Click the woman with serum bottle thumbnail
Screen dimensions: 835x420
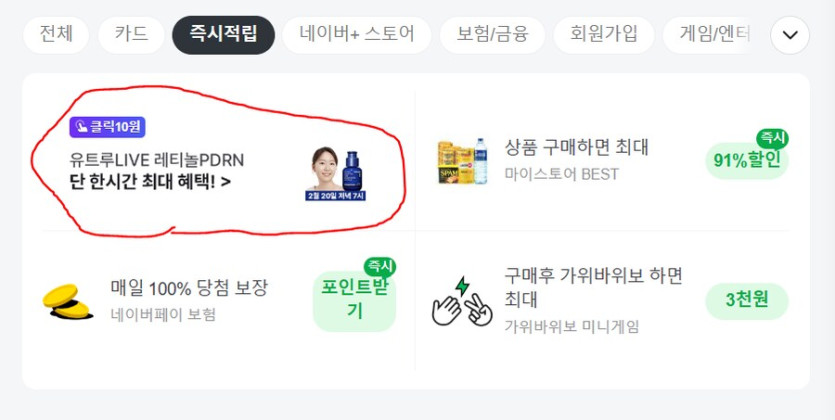[335, 175]
